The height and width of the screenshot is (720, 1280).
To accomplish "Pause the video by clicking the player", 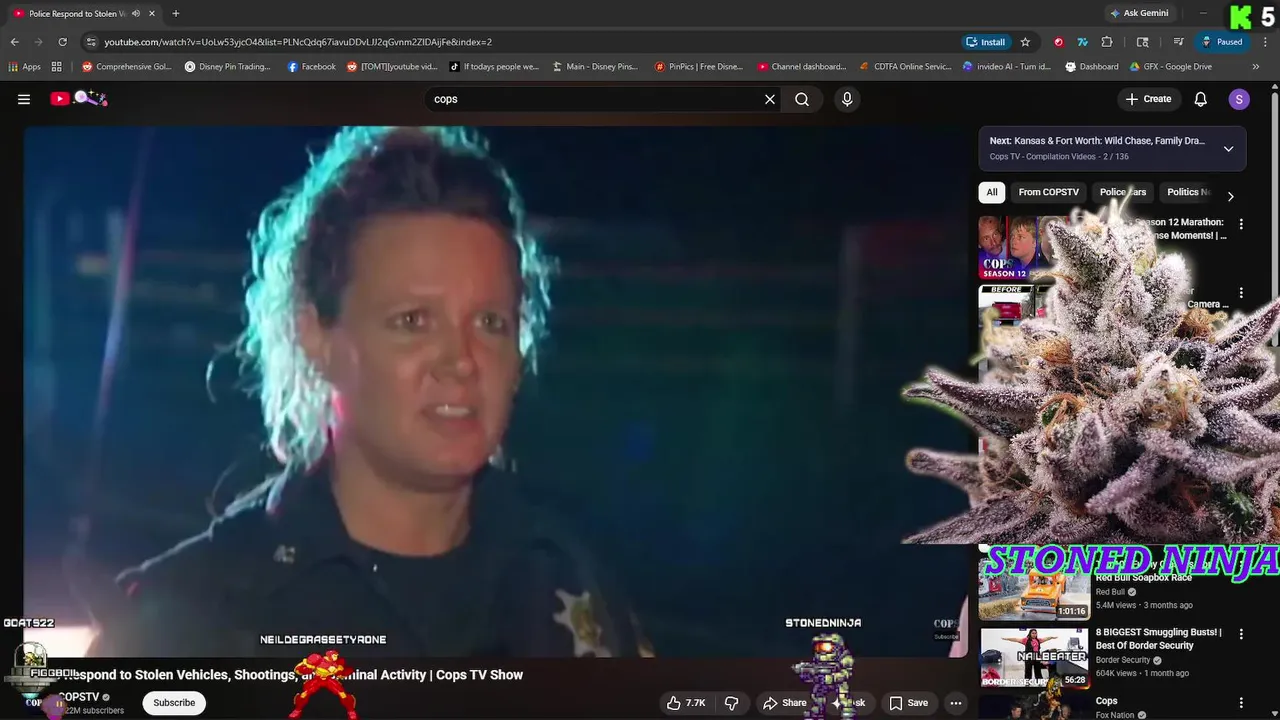I will coord(495,390).
